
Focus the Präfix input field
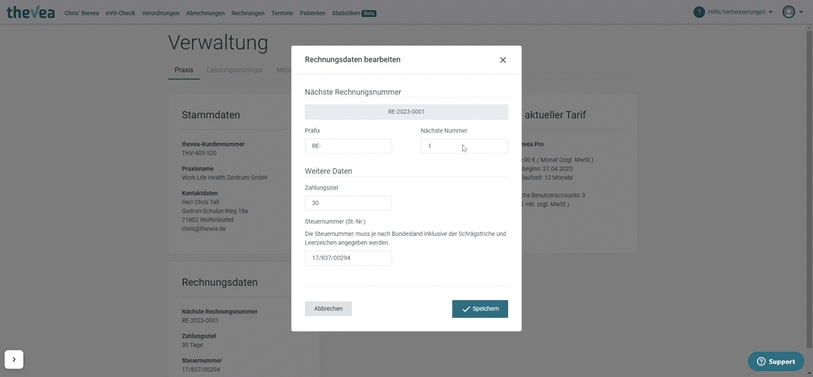(x=348, y=146)
